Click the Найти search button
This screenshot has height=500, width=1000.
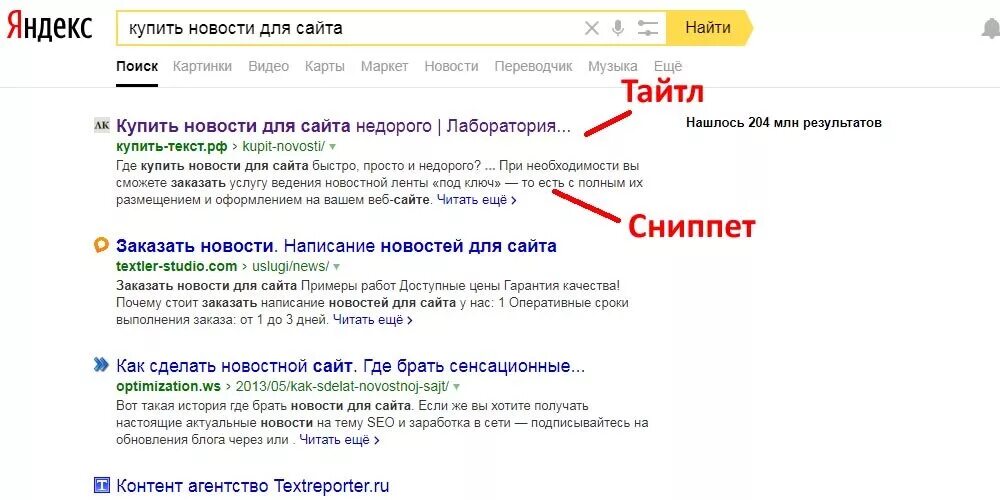[708, 28]
